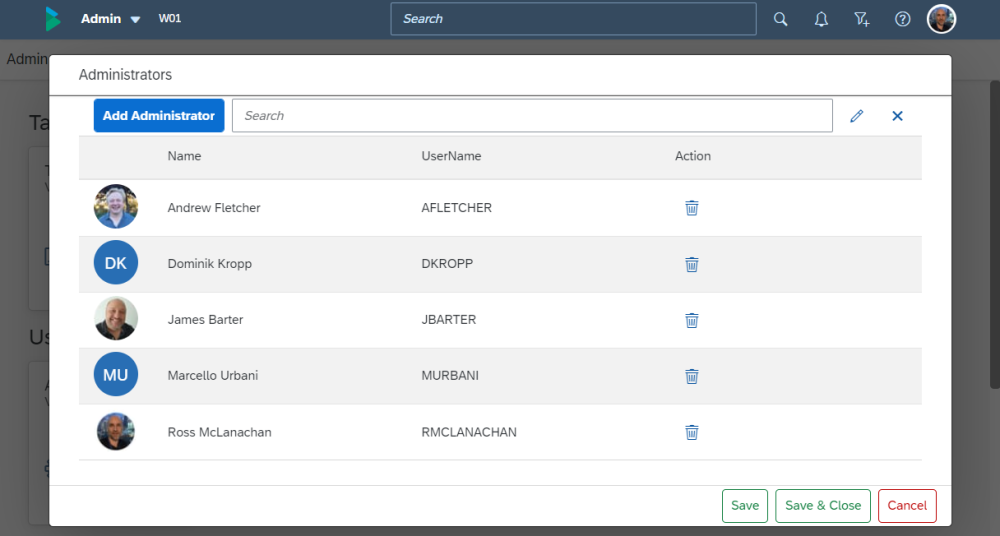The height and width of the screenshot is (536, 1000).
Task: Open the help question mark icon
Action: (x=902, y=19)
